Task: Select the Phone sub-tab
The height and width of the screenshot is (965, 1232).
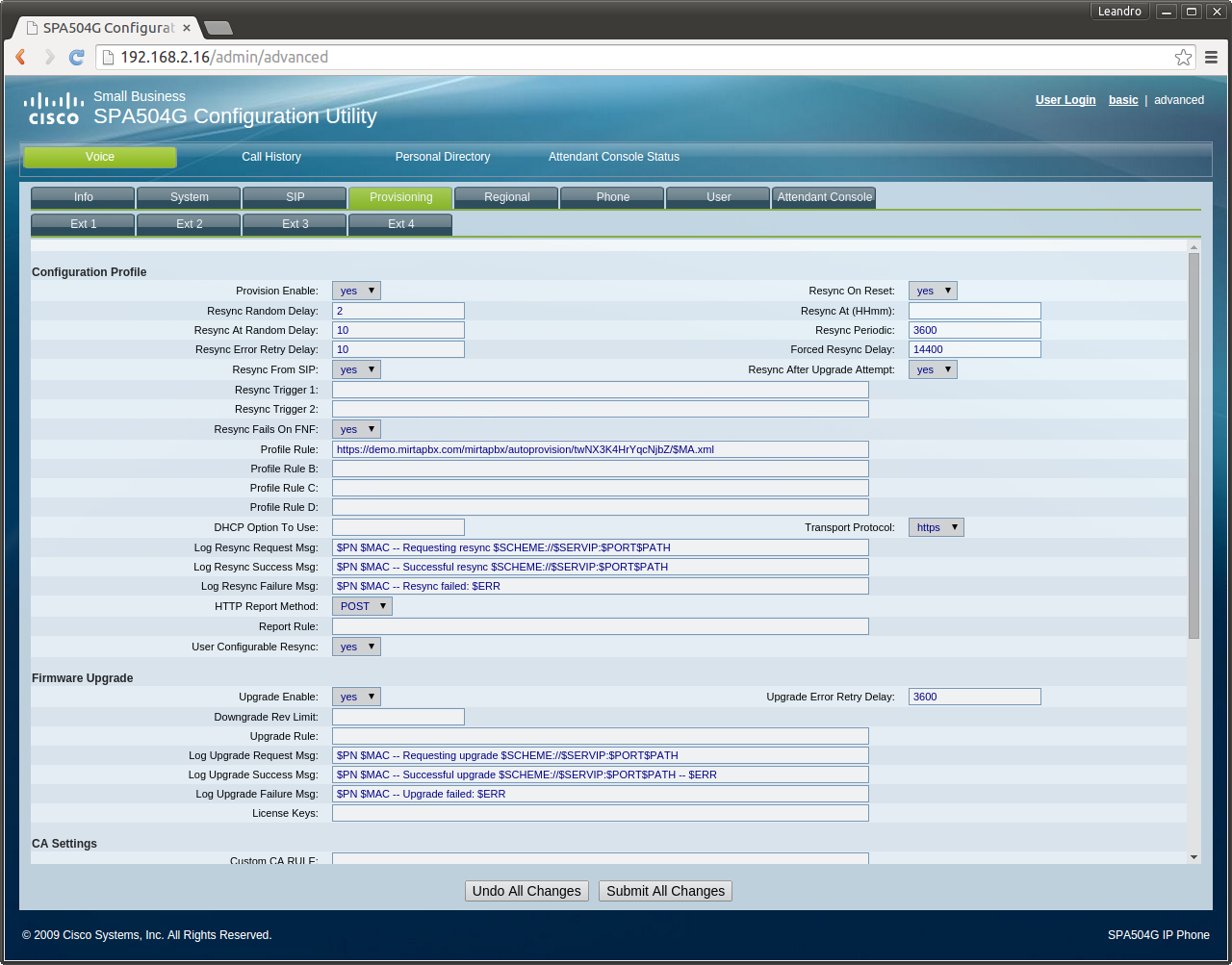Action: click(x=612, y=197)
